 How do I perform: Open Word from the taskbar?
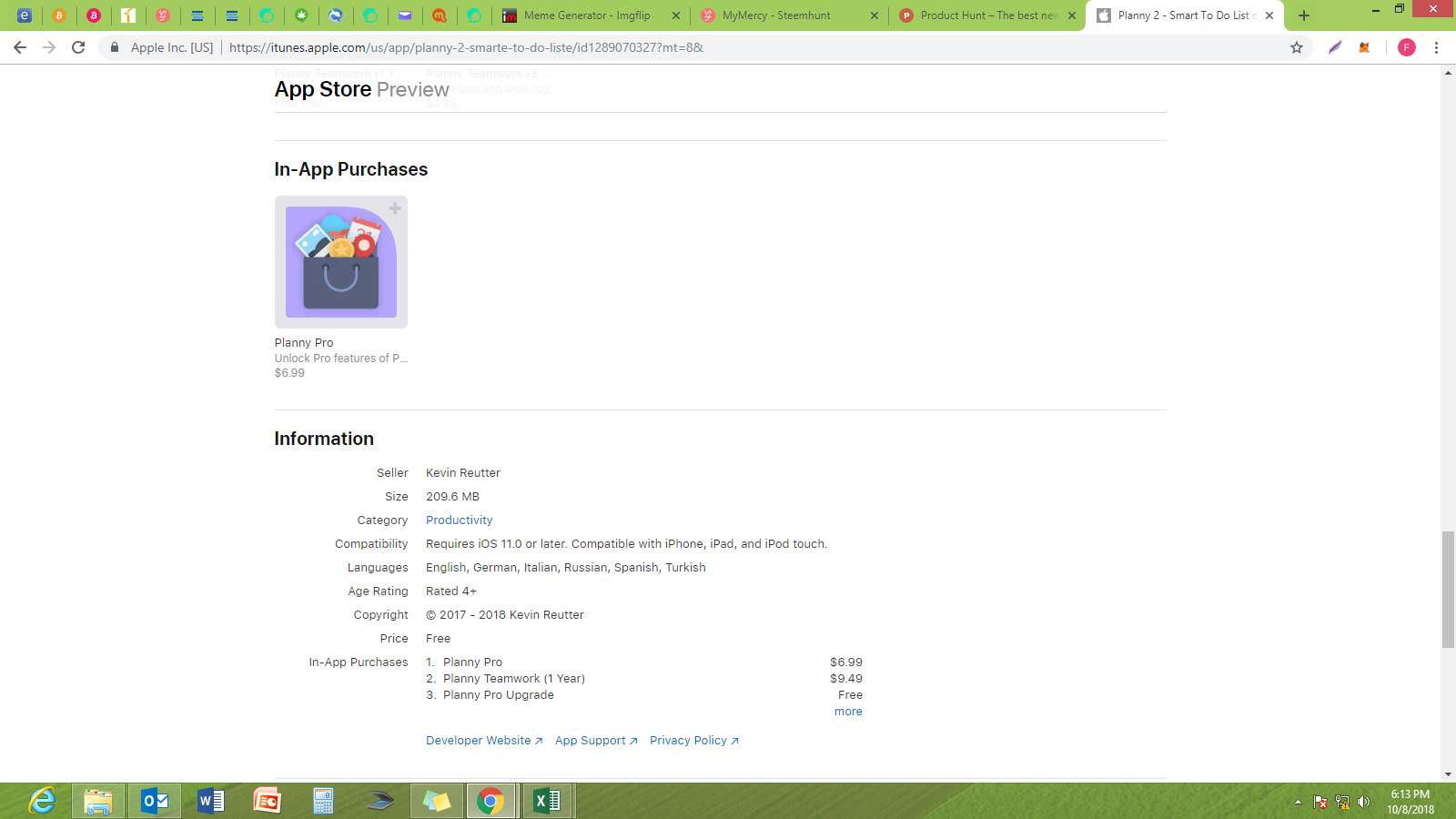(x=211, y=801)
